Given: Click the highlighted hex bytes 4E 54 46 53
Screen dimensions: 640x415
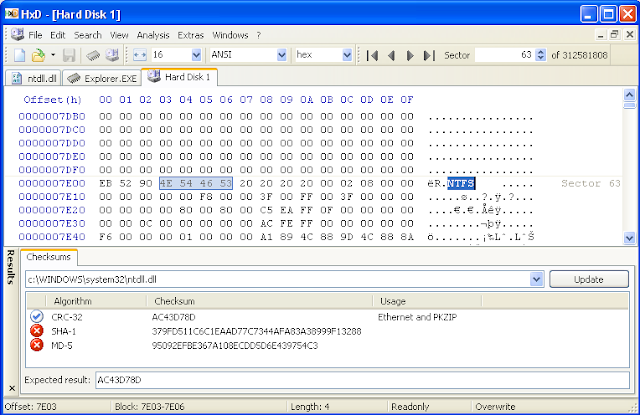Looking at the screenshot, I should pos(196,184).
